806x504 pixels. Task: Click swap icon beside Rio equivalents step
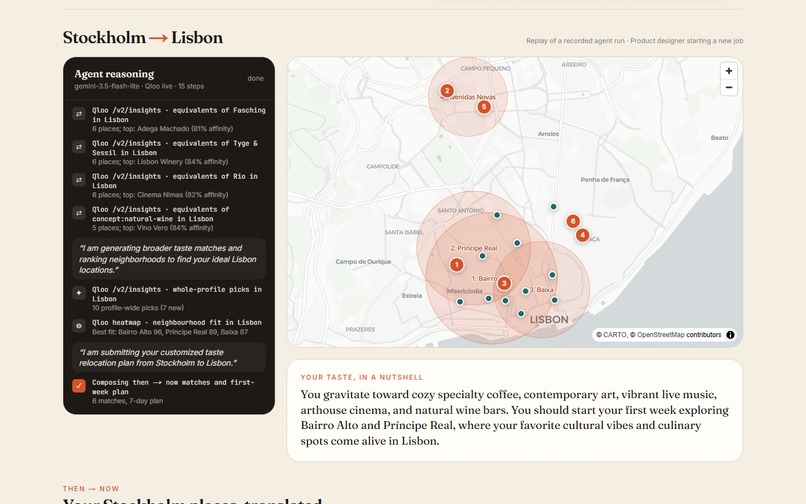(79, 179)
